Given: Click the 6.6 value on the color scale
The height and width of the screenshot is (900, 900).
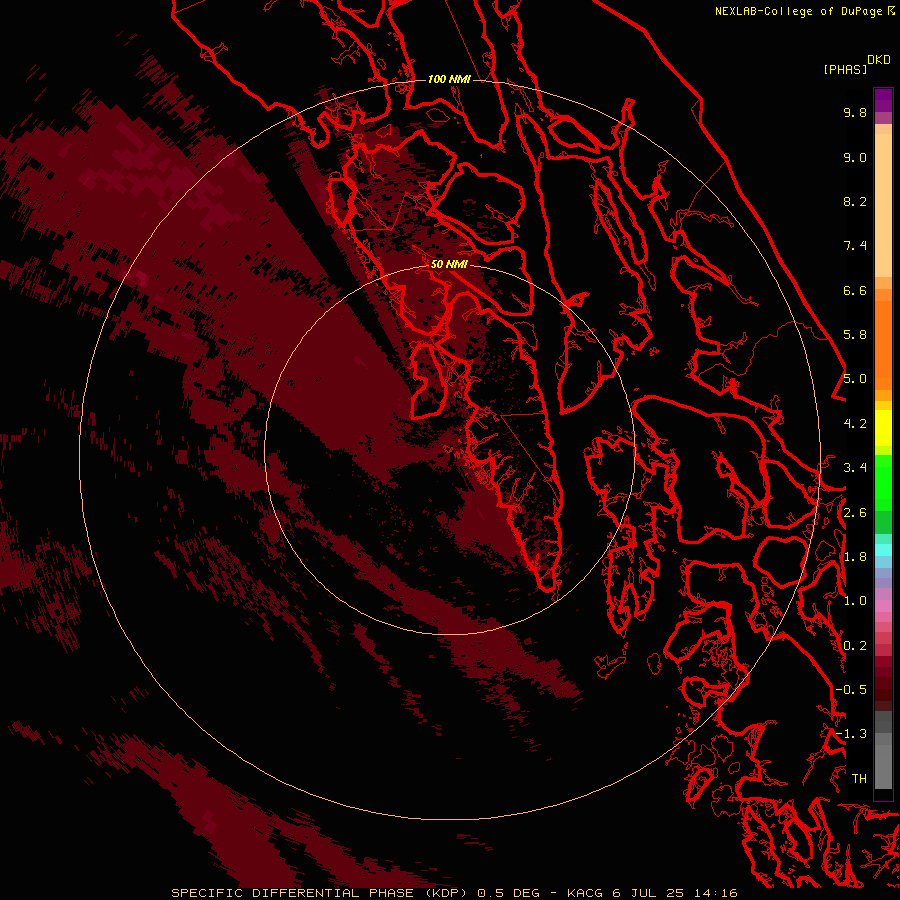Looking at the screenshot, I should click(x=855, y=290).
